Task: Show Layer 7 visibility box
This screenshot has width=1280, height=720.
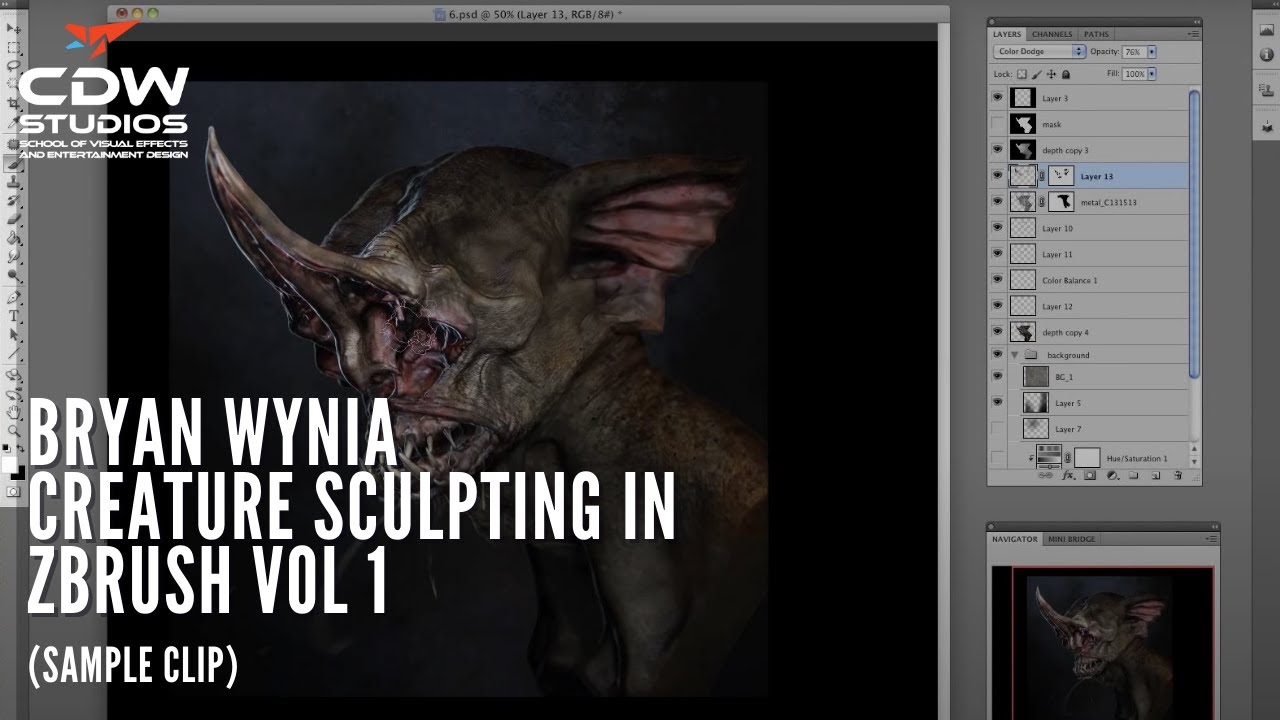Action: [997, 429]
